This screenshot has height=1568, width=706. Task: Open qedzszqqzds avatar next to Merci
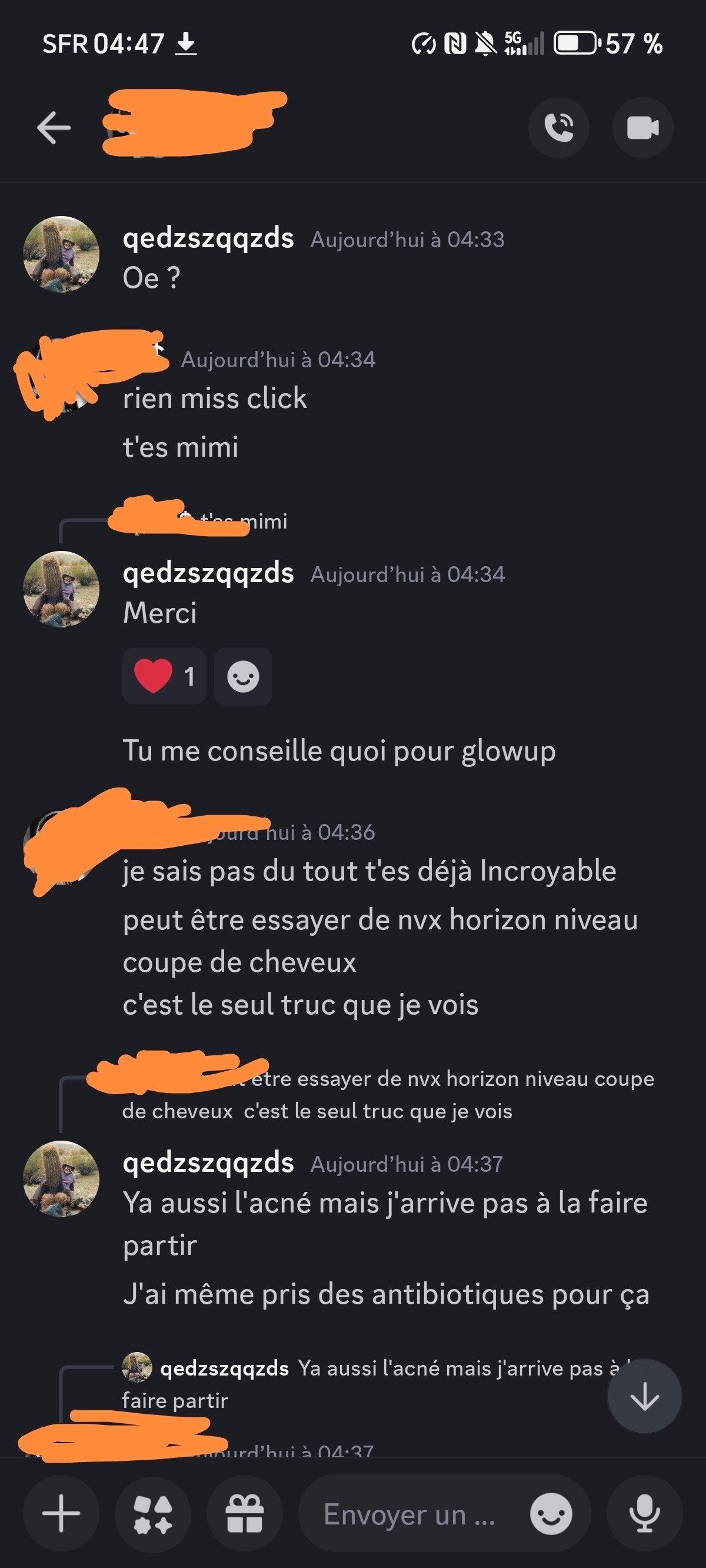[x=61, y=589]
